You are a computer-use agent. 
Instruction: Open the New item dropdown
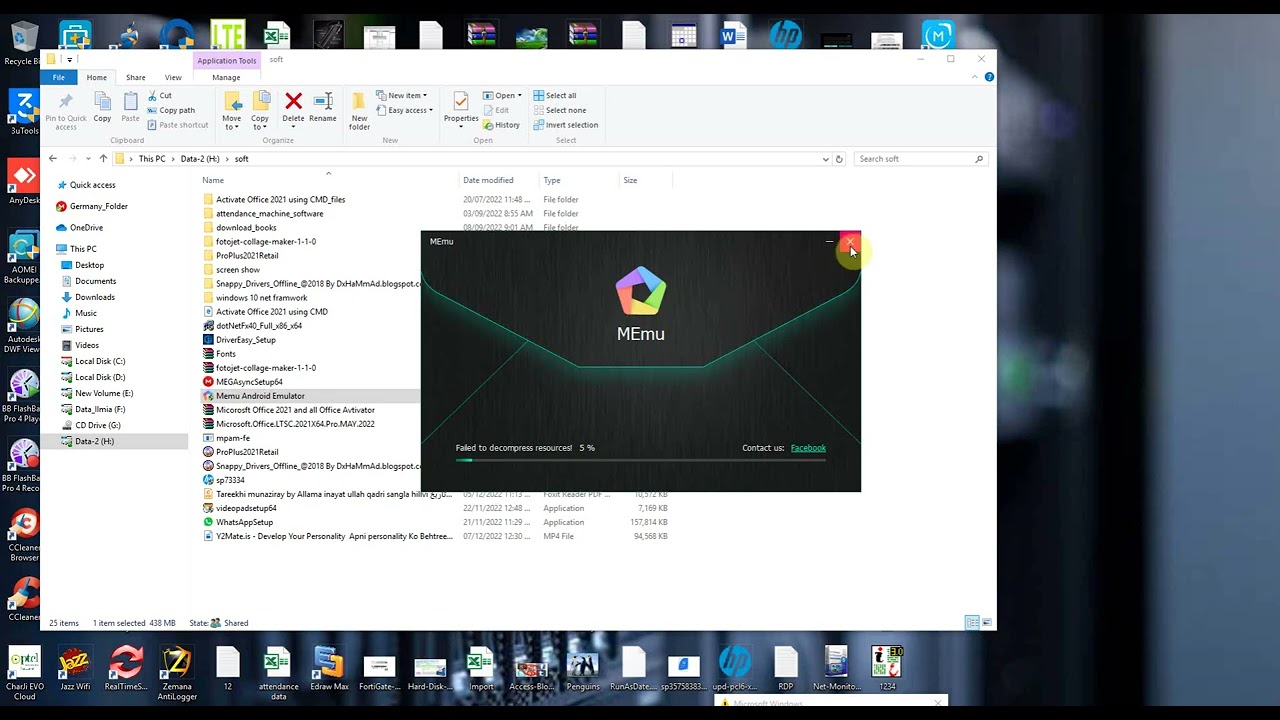(401, 96)
